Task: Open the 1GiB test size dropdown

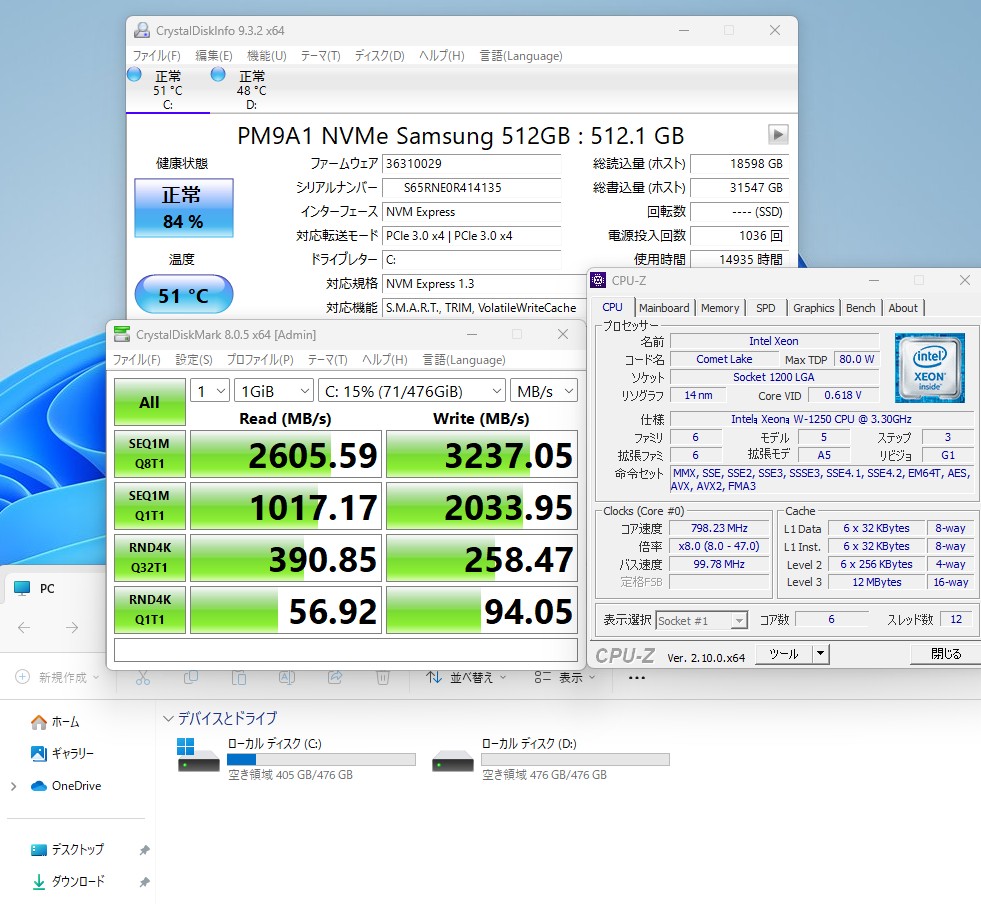Action: click(x=274, y=392)
